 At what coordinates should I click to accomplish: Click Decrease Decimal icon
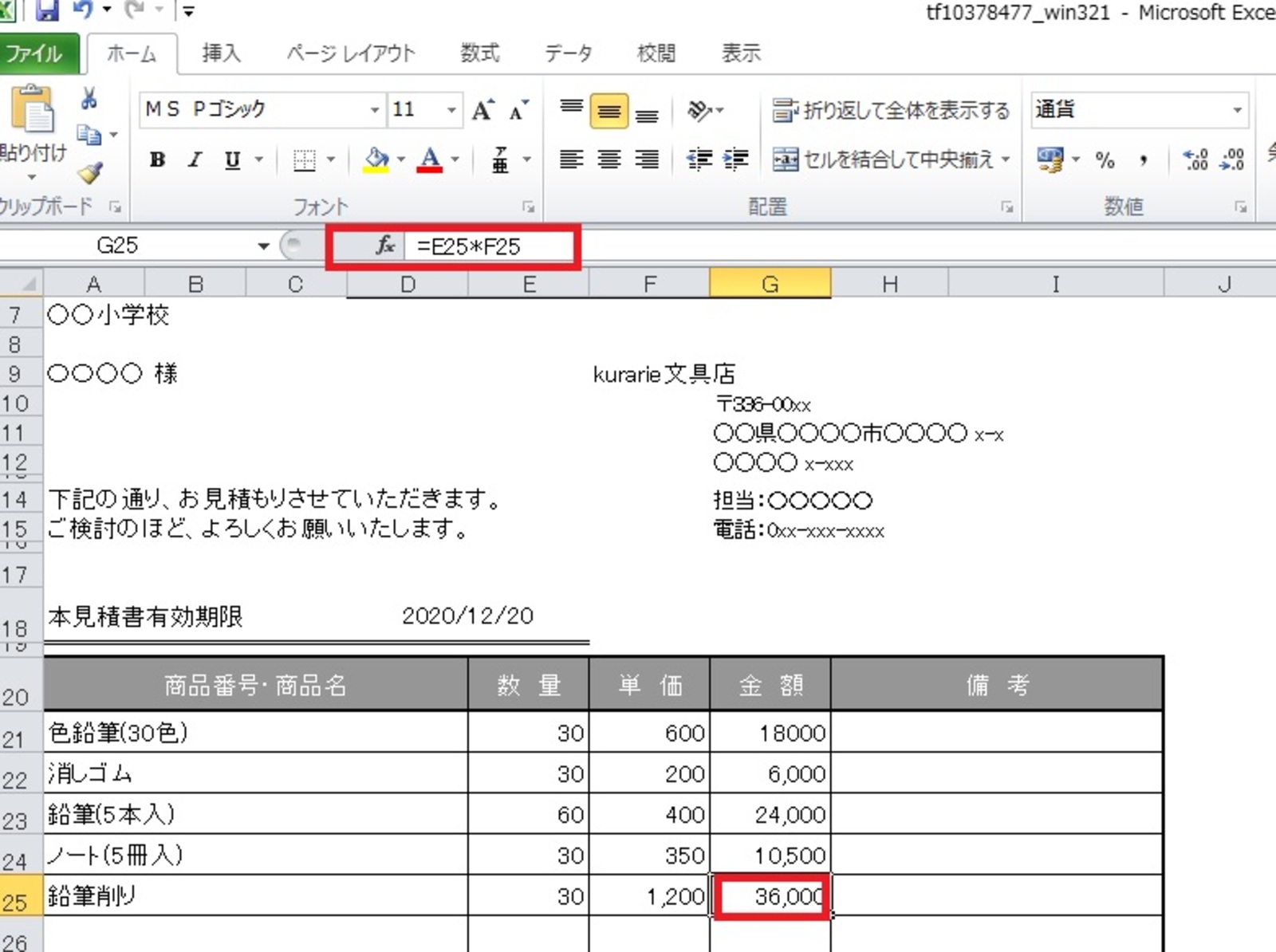(1232, 159)
